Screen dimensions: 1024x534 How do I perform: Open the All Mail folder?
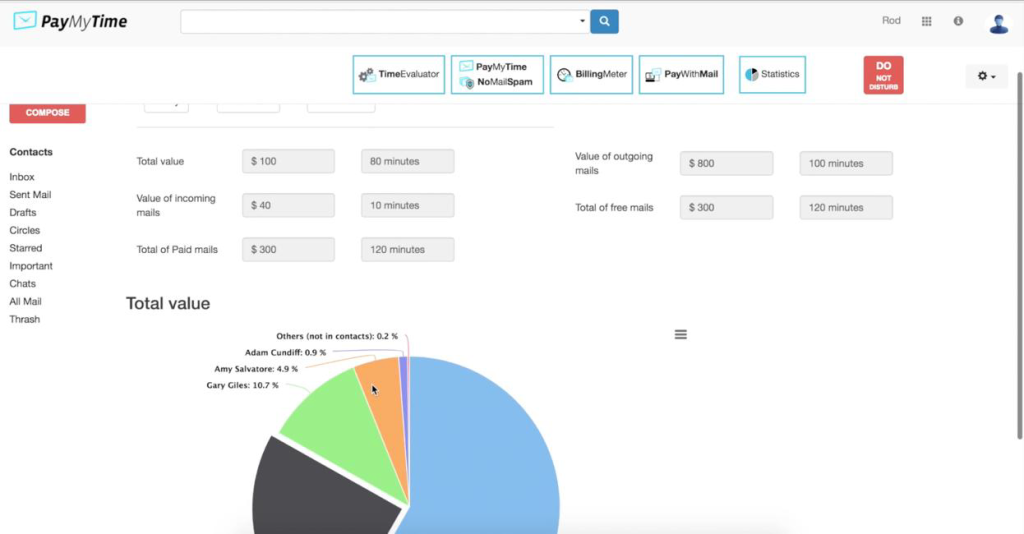tap(25, 301)
